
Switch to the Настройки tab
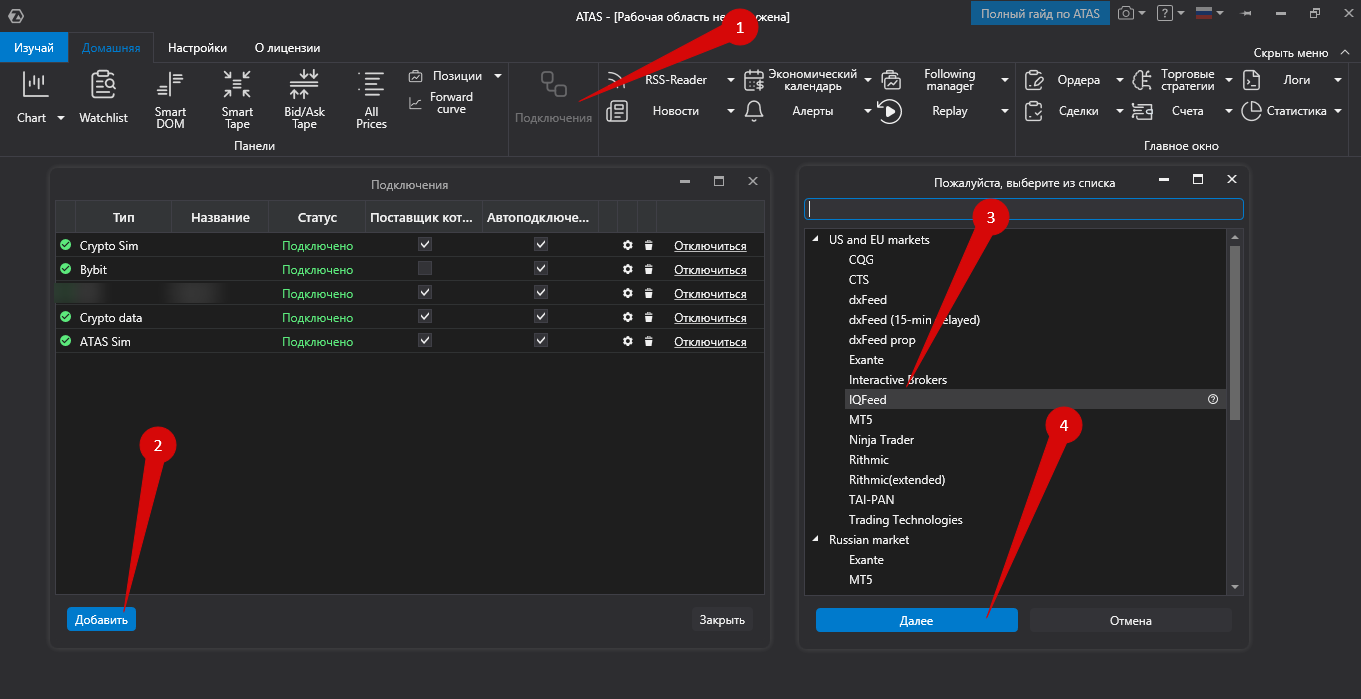tap(197, 47)
